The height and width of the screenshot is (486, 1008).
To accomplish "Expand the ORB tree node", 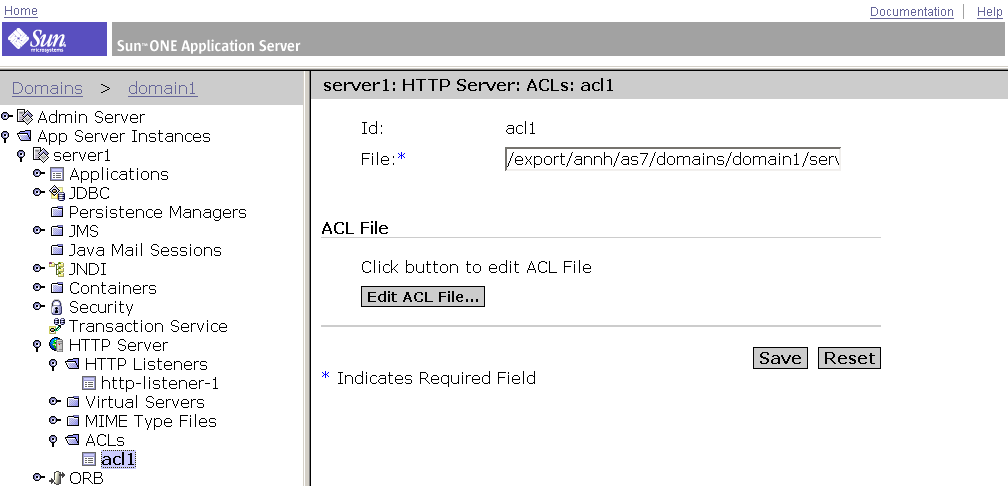I will [39, 477].
